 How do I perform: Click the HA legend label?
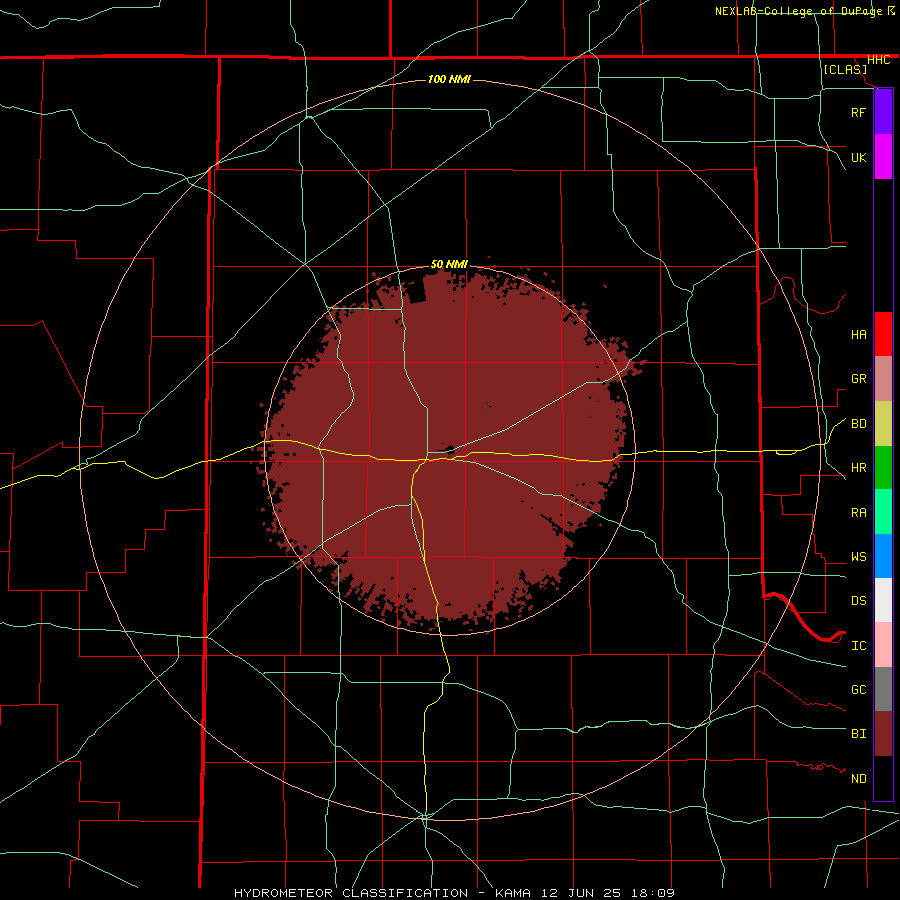click(858, 335)
